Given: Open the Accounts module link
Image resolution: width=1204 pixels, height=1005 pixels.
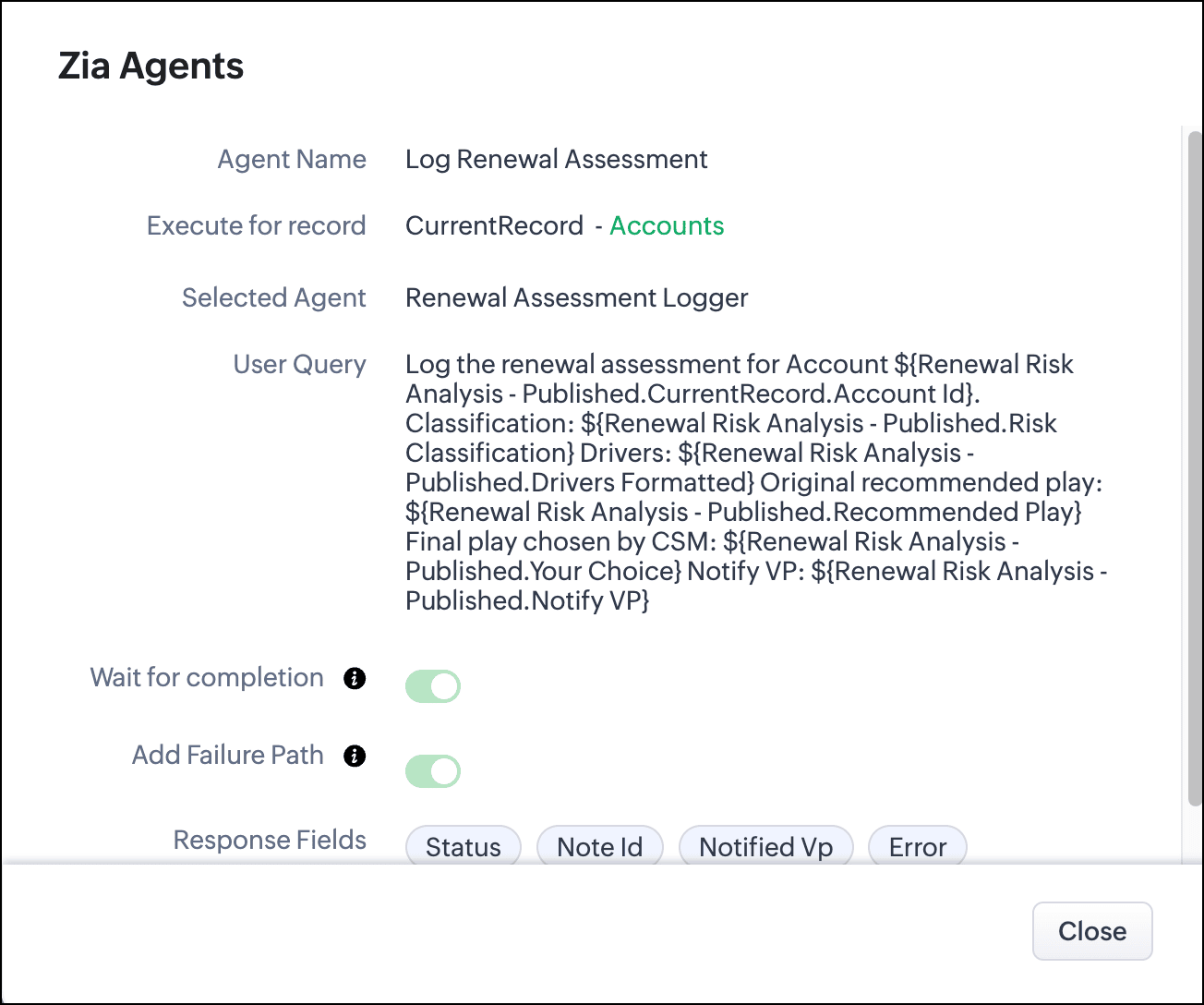Looking at the screenshot, I should point(667,225).
